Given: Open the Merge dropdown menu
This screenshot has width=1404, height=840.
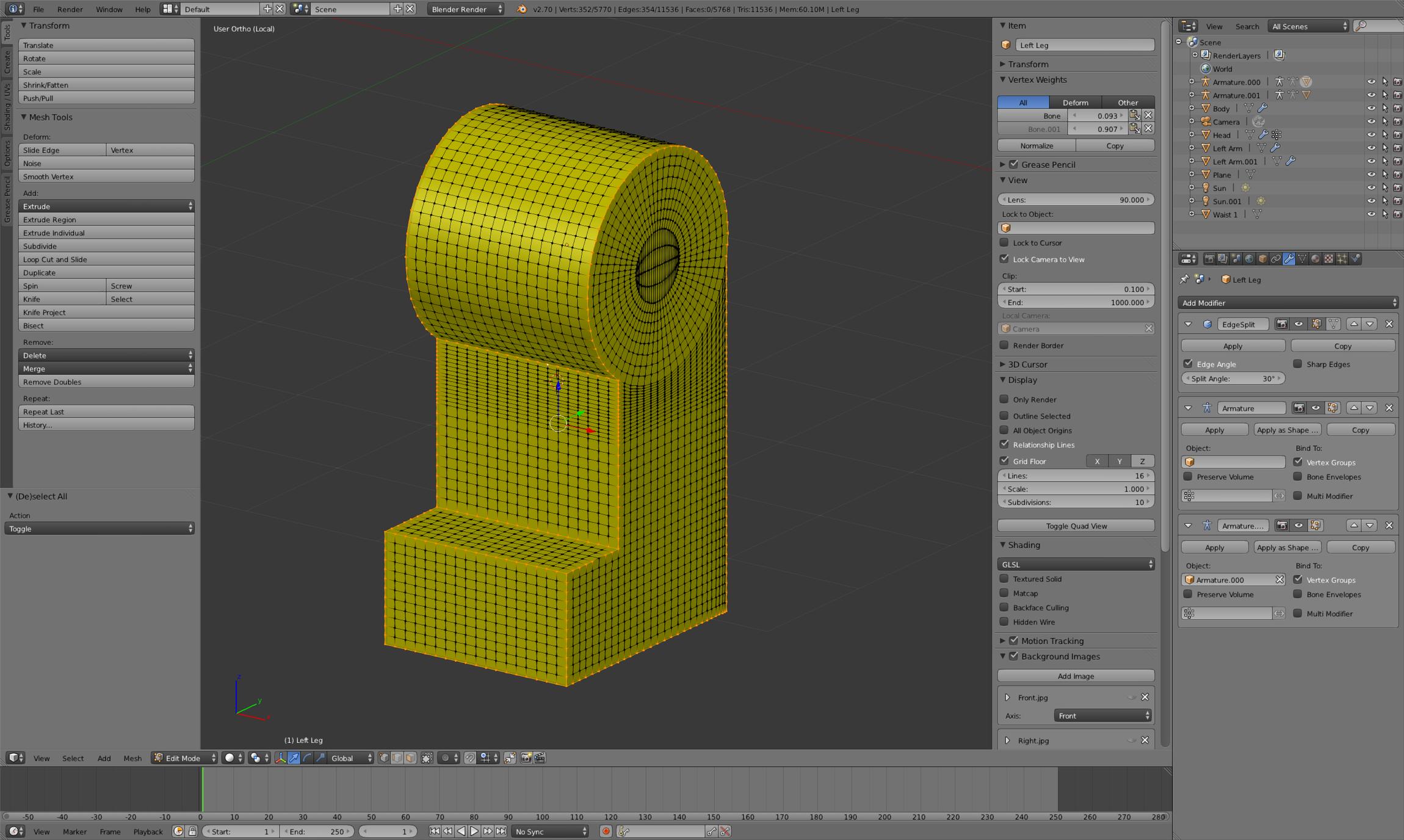Looking at the screenshot, I should coord(106,369).
